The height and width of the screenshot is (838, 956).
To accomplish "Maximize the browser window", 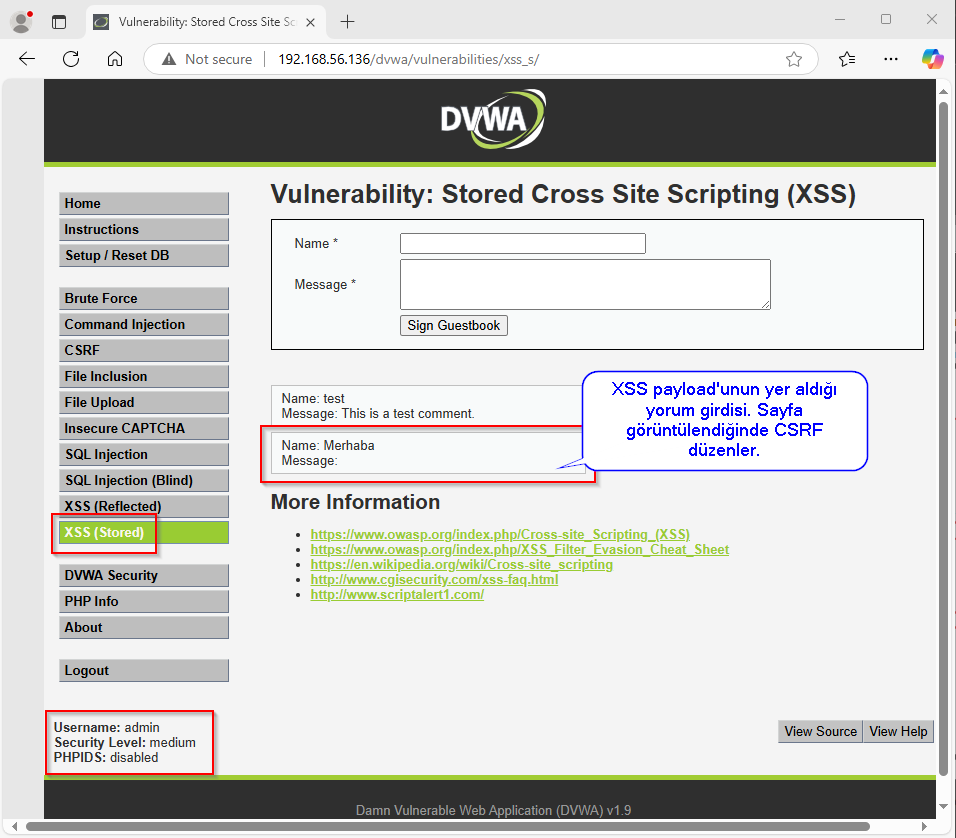I will coord(886,20).
